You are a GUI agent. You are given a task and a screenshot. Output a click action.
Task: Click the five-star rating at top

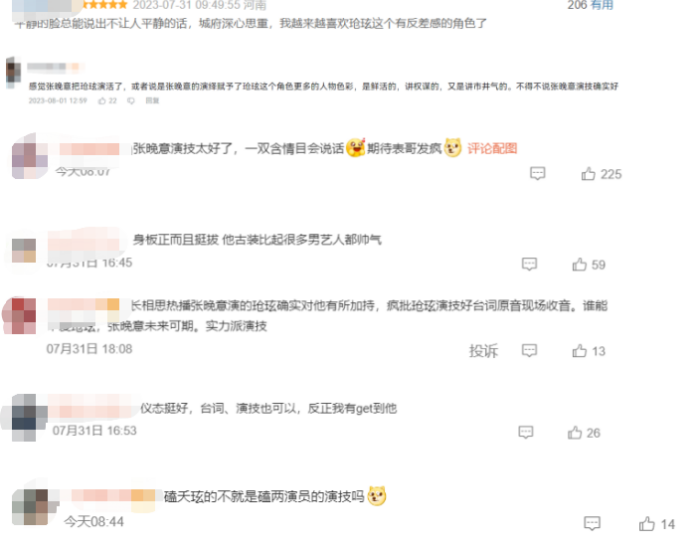[x=105, y=5]
